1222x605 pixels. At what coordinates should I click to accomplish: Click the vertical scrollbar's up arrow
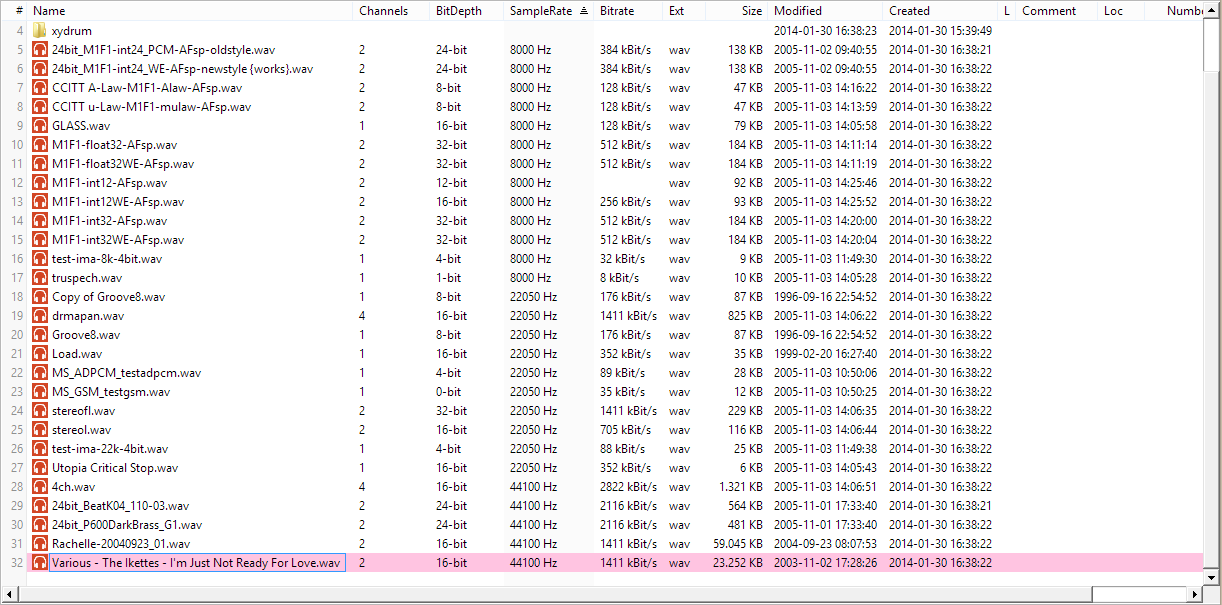tap(1213, 10)
